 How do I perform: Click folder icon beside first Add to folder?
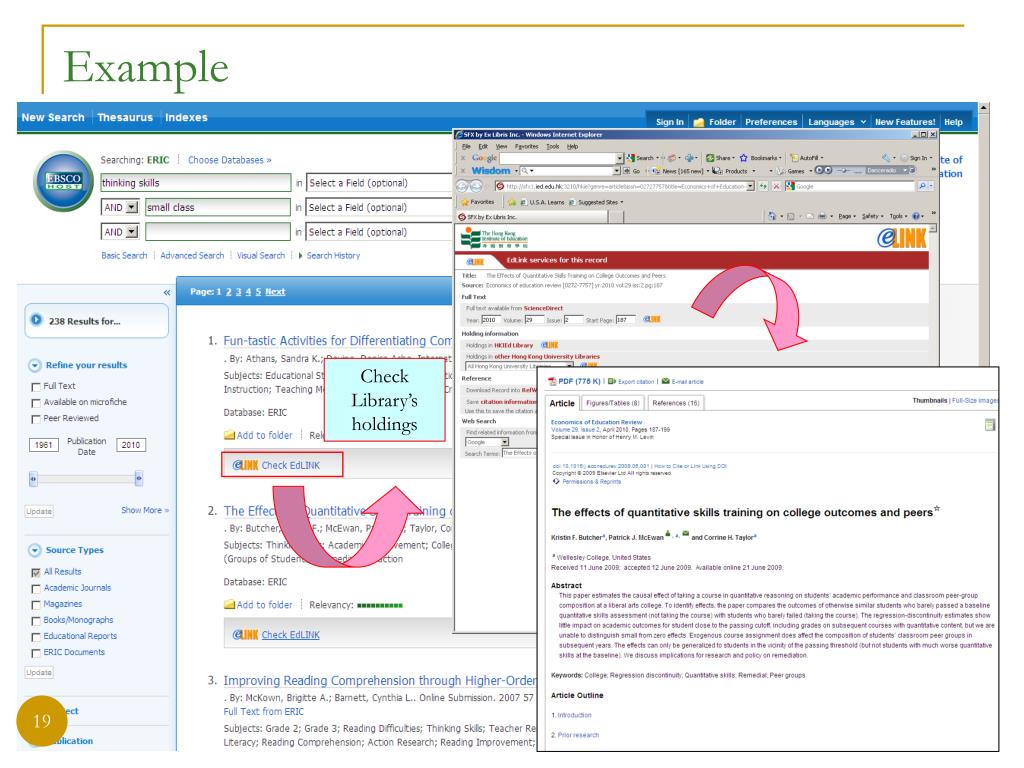[229, 435]
